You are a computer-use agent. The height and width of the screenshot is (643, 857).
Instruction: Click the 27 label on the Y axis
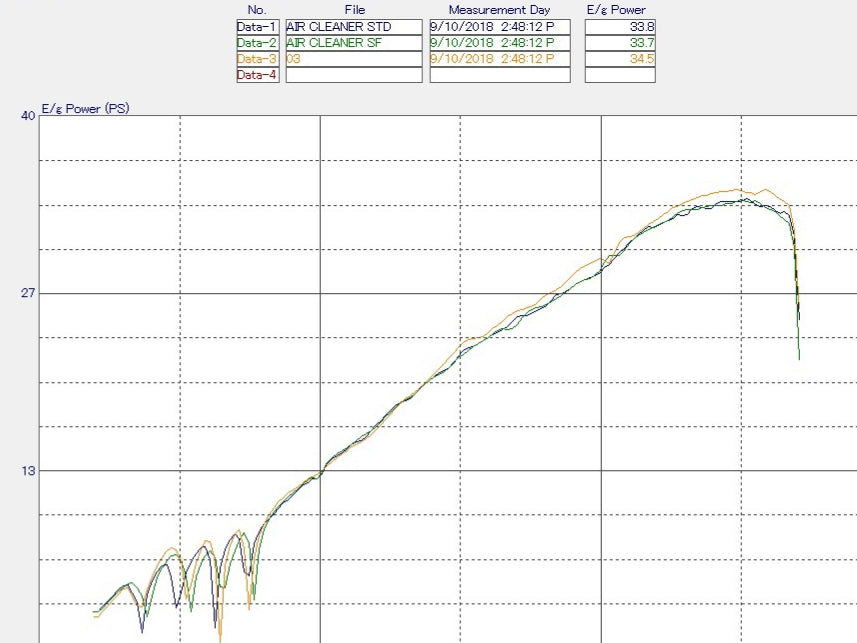click(28, 293)
